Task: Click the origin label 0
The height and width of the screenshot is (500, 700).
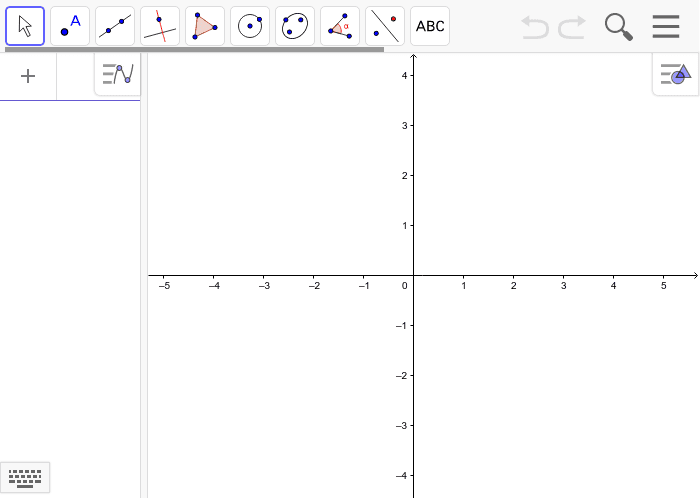Action: (x=404, y=286)
